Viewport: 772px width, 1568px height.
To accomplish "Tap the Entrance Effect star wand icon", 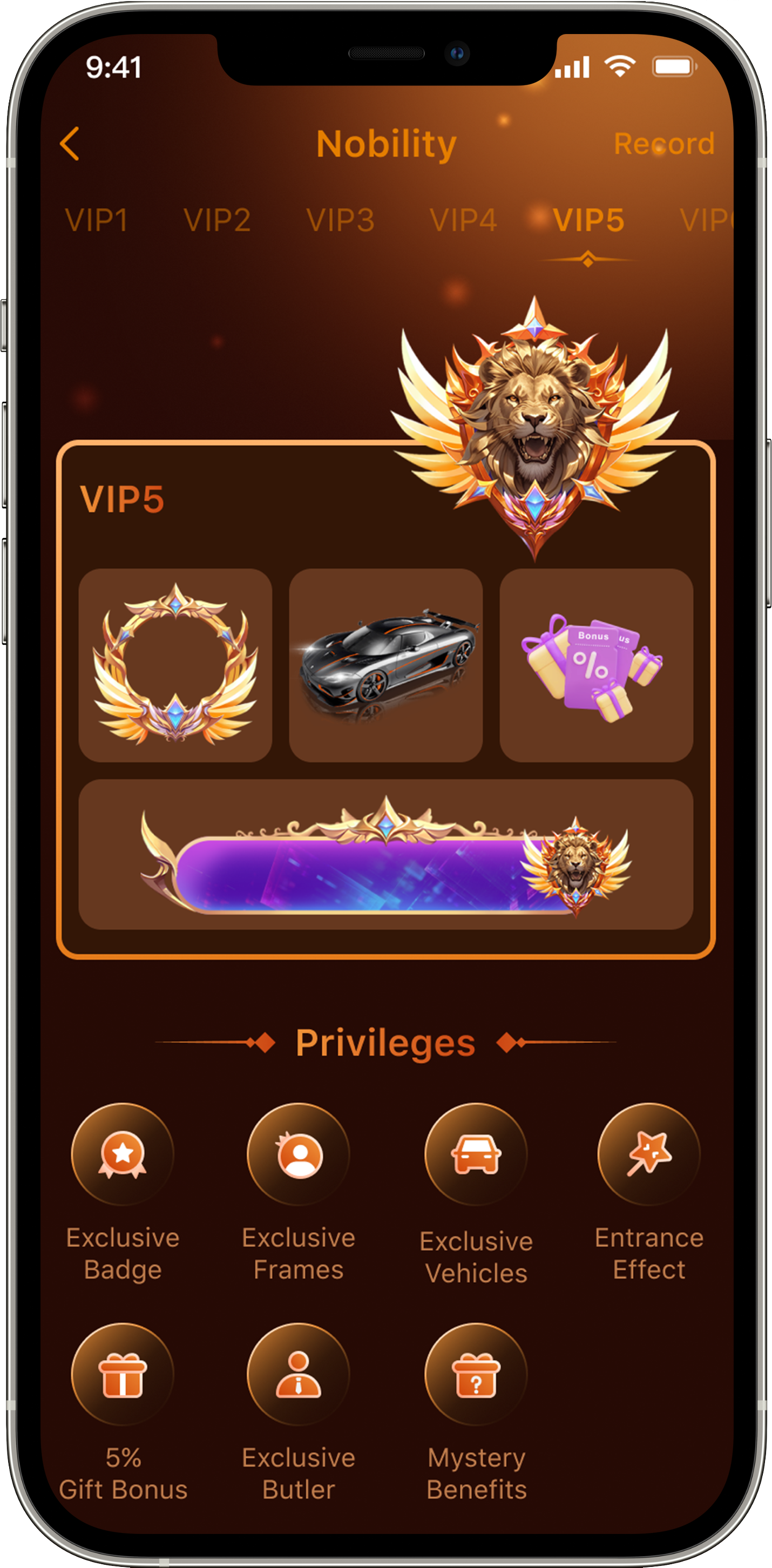I will (649, 1154).
